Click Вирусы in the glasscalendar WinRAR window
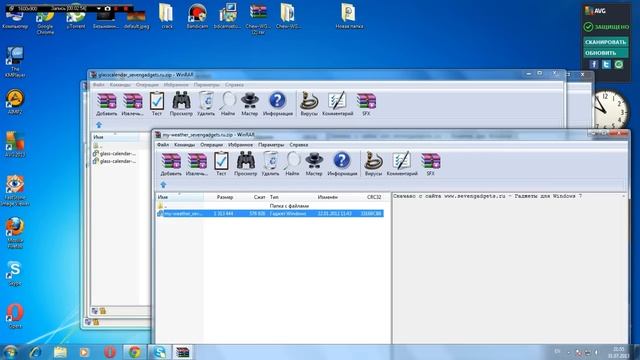 (x=309, y=104)
